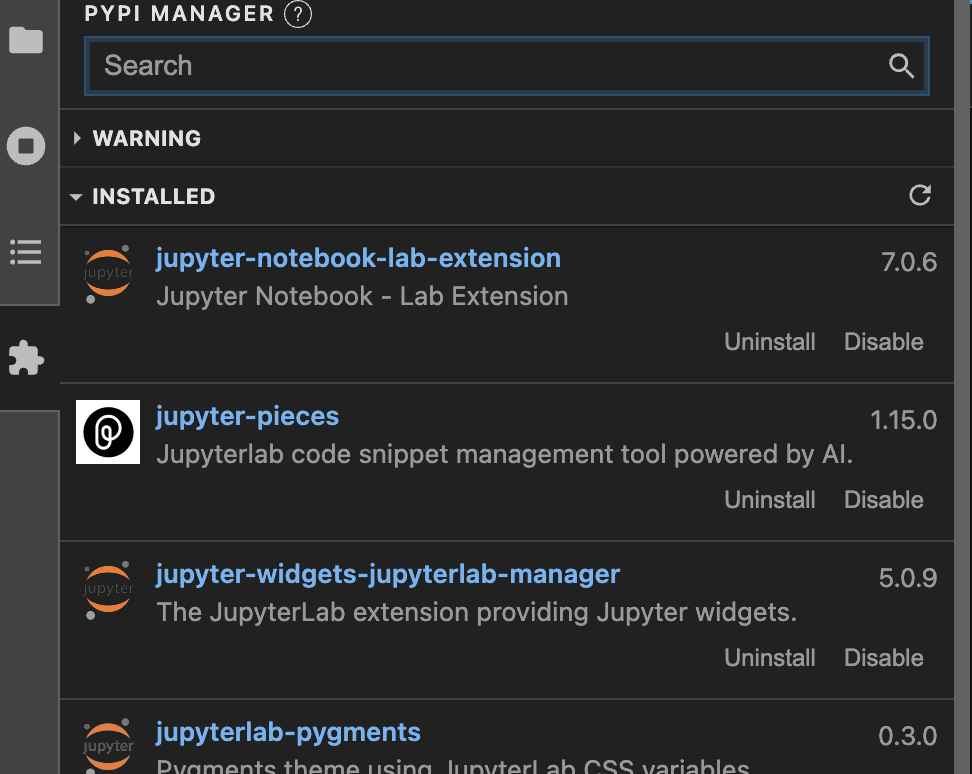972x774 pixels.
Task: Click the search magnifier icon
Action: pyautogui.click(x=901, y=65)
